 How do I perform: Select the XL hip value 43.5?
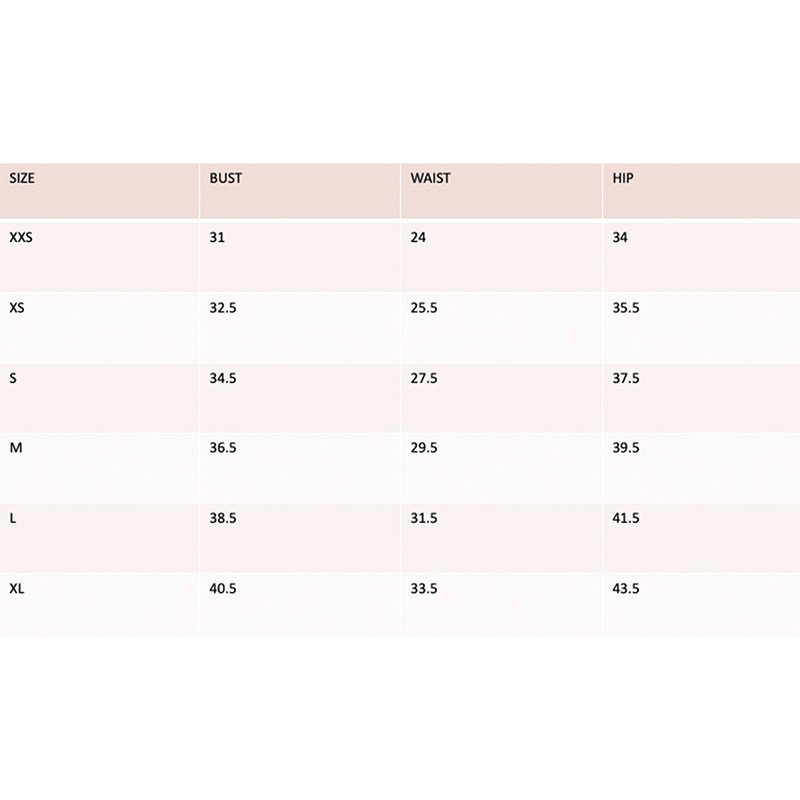625,589
